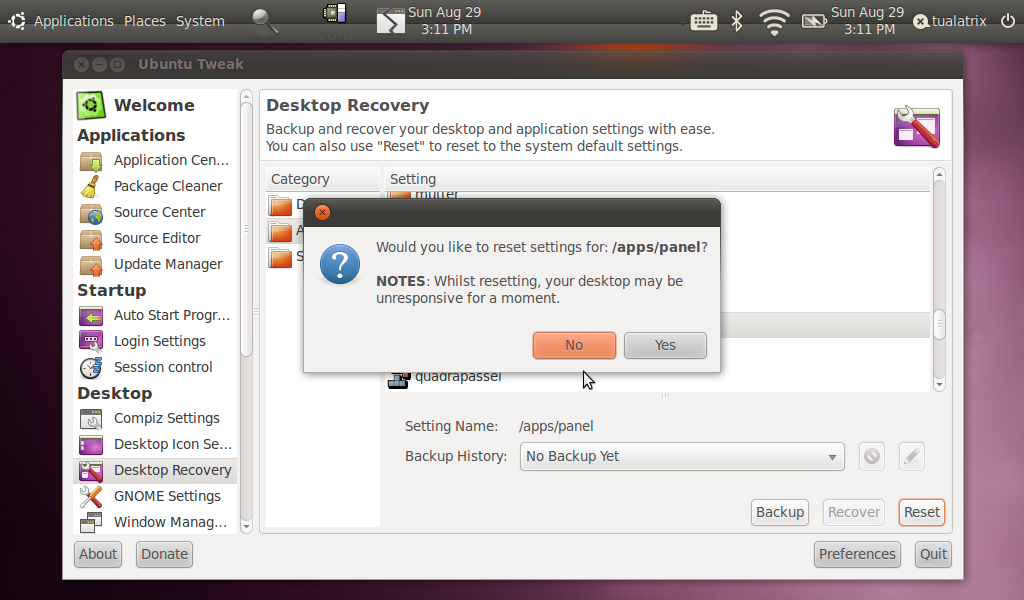The image size is (1024, 600).
Task: Open GNOME Settings in sidebar
Action: pyautogui.click(x=155, y=496)
